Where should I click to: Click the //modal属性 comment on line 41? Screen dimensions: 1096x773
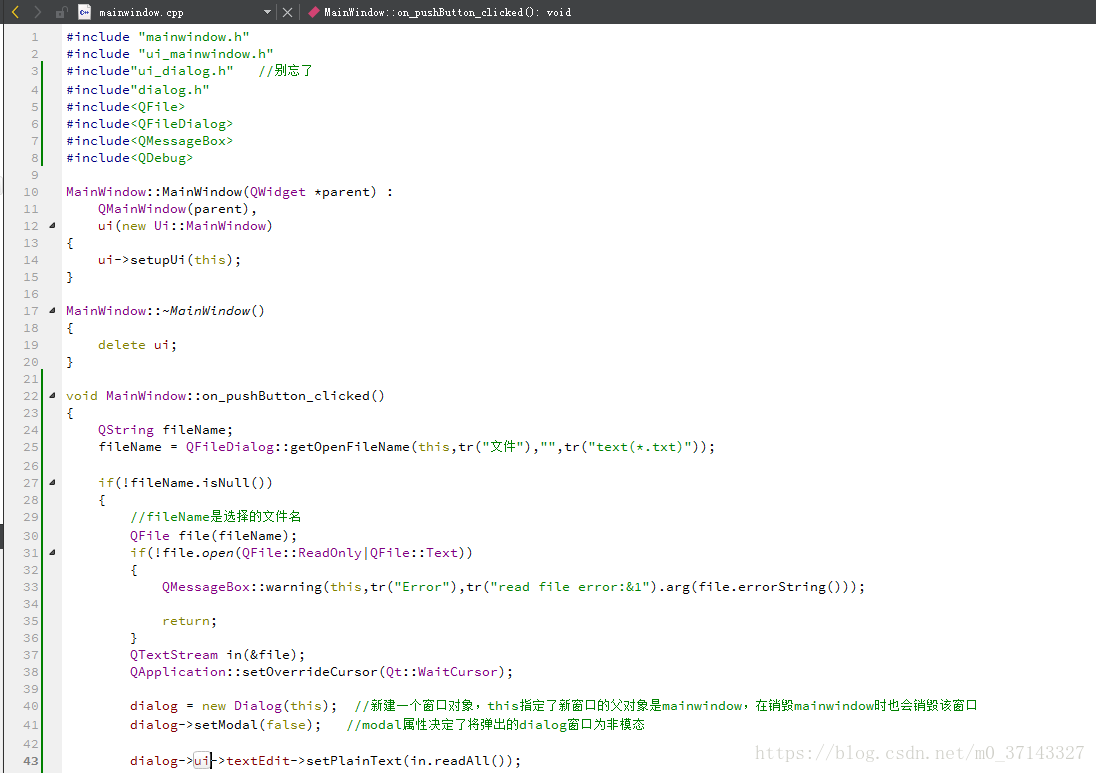tap(496, 725)
